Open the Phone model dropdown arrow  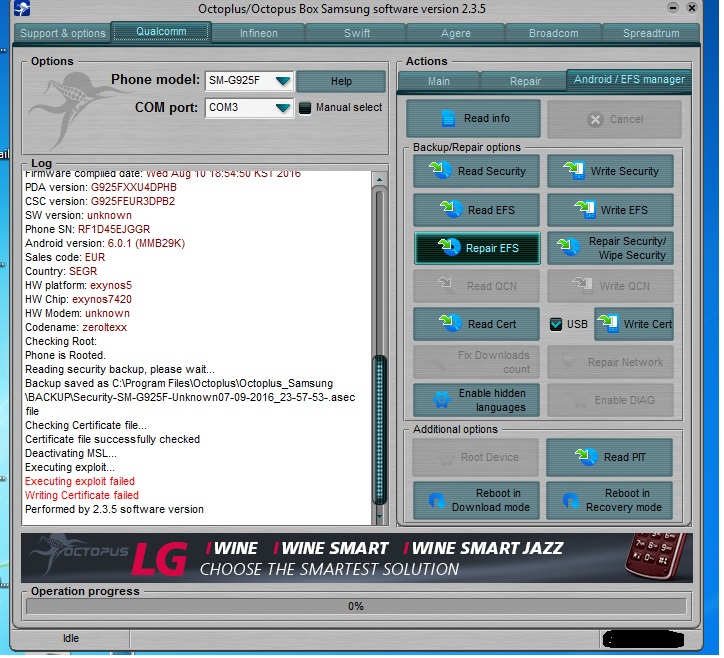click(x=283, y=81)
